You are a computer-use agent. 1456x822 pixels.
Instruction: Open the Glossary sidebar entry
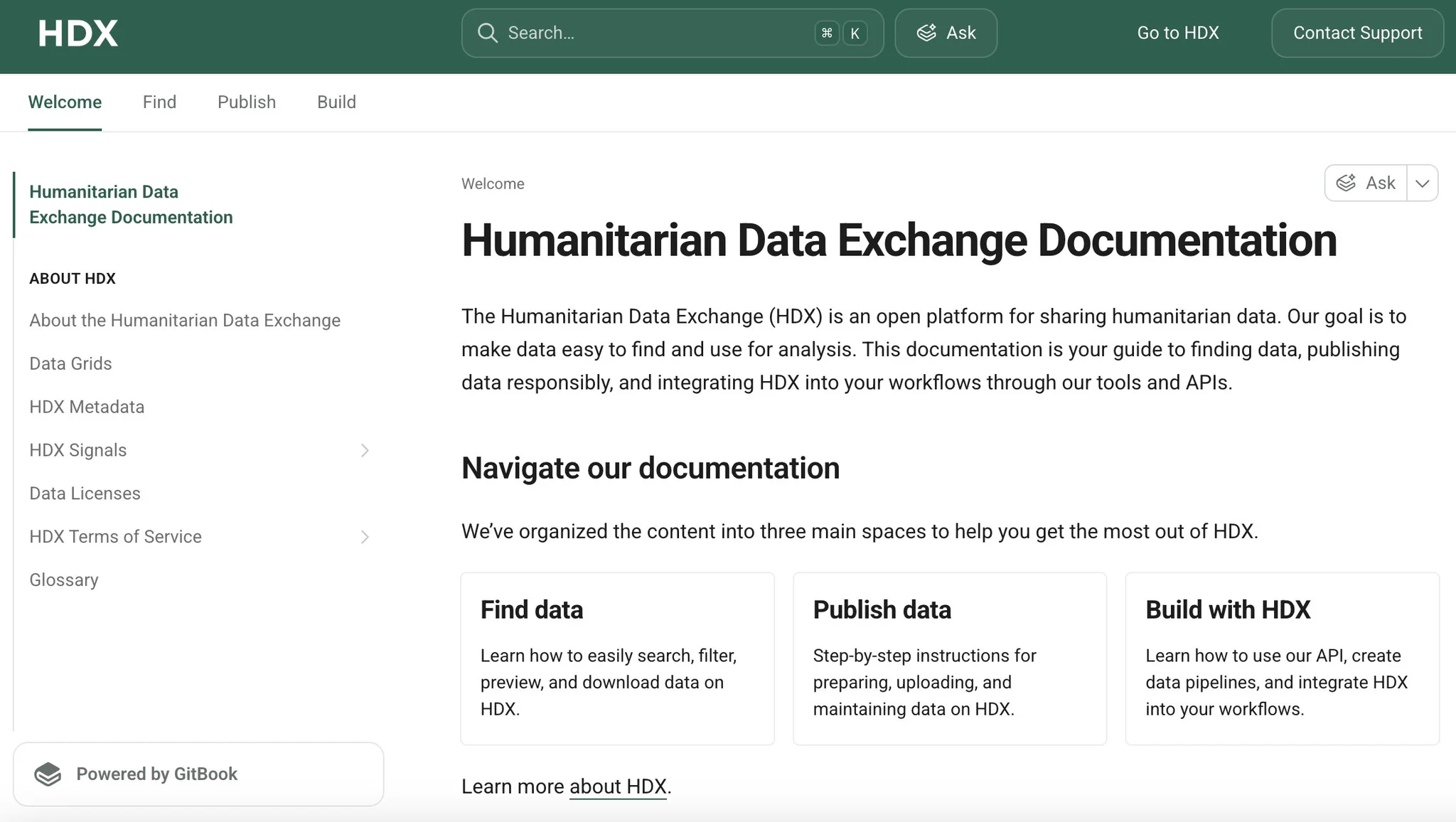[x=64, y=580]
